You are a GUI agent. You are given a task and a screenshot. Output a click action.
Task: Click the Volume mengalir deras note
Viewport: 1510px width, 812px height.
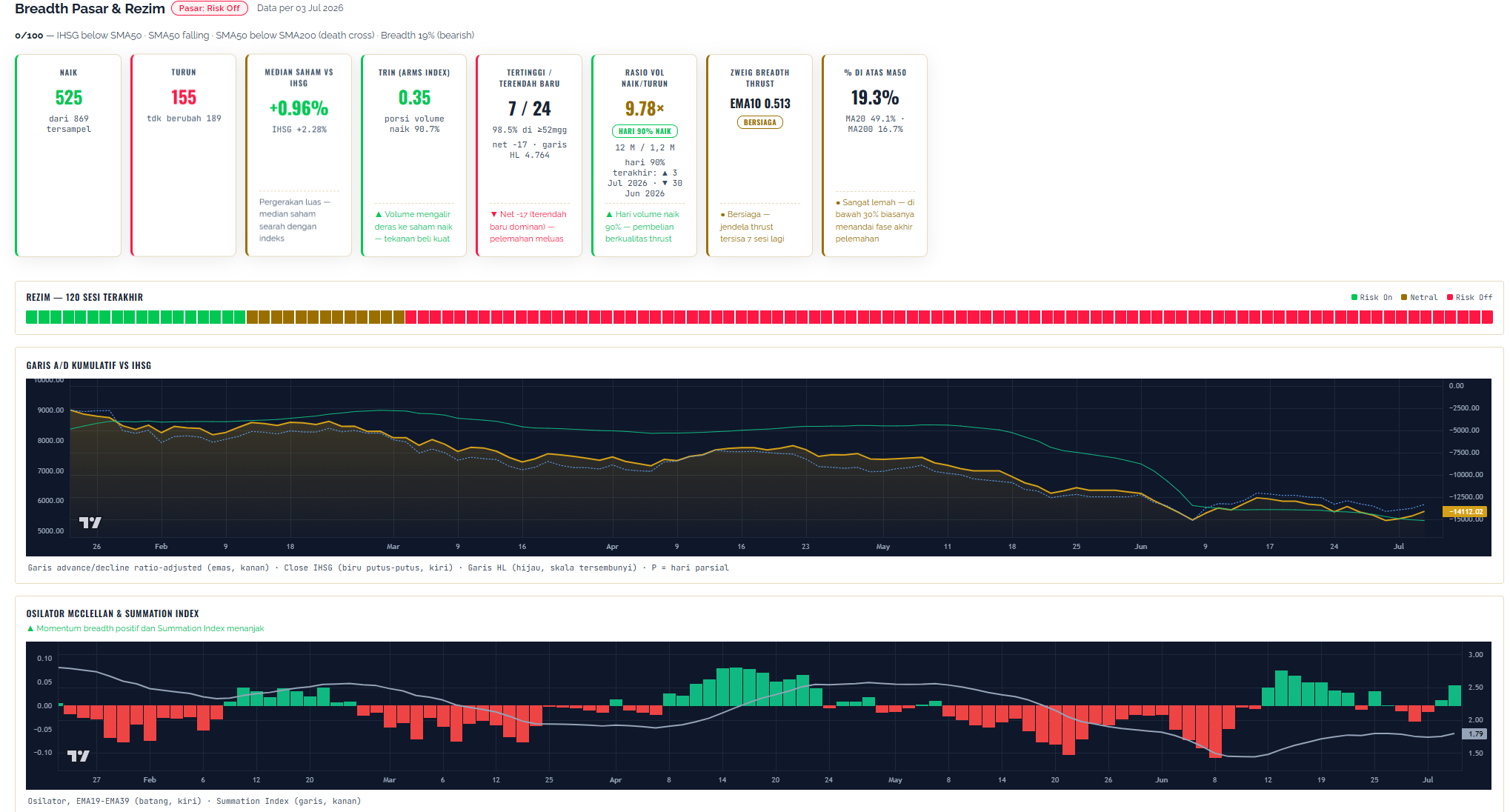(x=413, y=227)
